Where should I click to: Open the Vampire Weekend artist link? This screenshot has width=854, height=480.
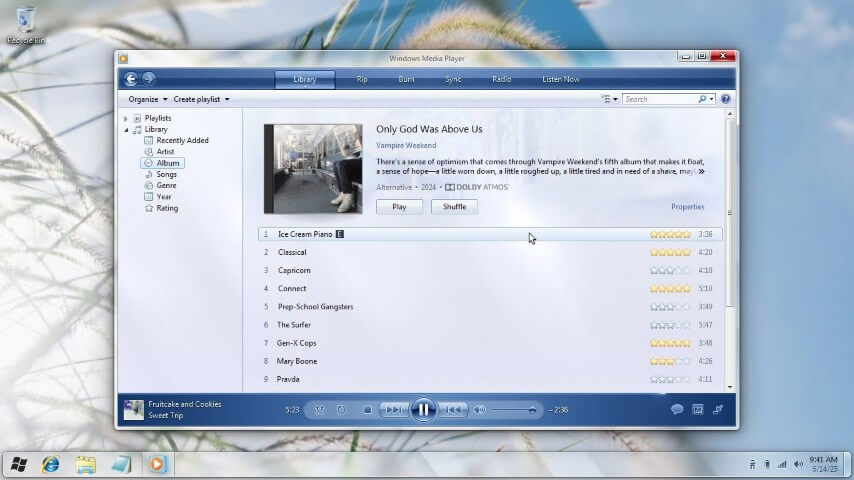point(406,145)
